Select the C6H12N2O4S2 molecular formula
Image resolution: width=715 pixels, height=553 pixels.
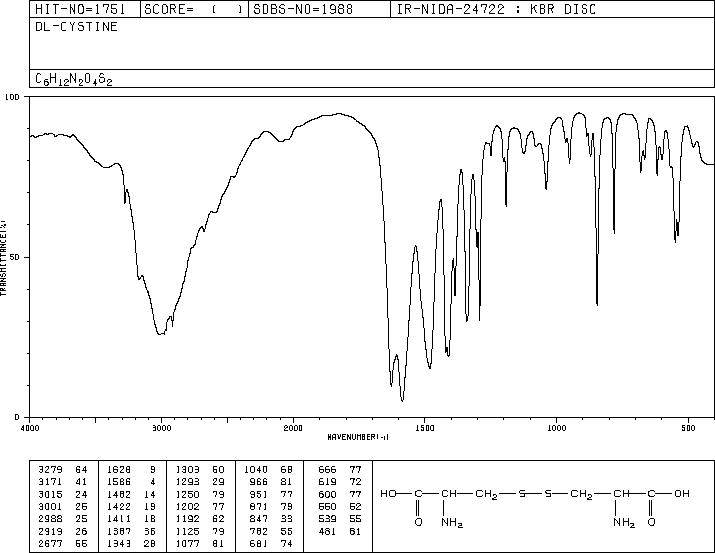pyautogui.click(x=73, y=79)
